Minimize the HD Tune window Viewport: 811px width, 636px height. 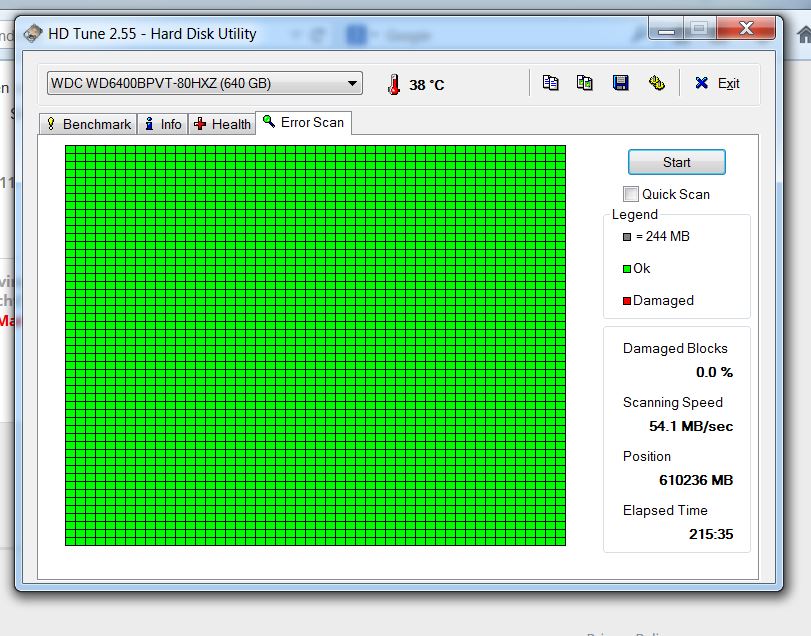666,28
